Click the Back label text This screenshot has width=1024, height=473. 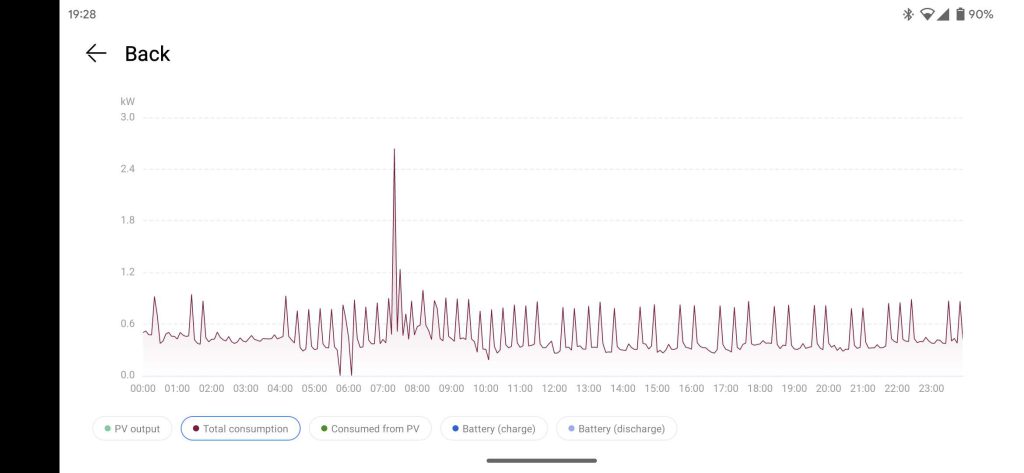[x=148, y=54]
